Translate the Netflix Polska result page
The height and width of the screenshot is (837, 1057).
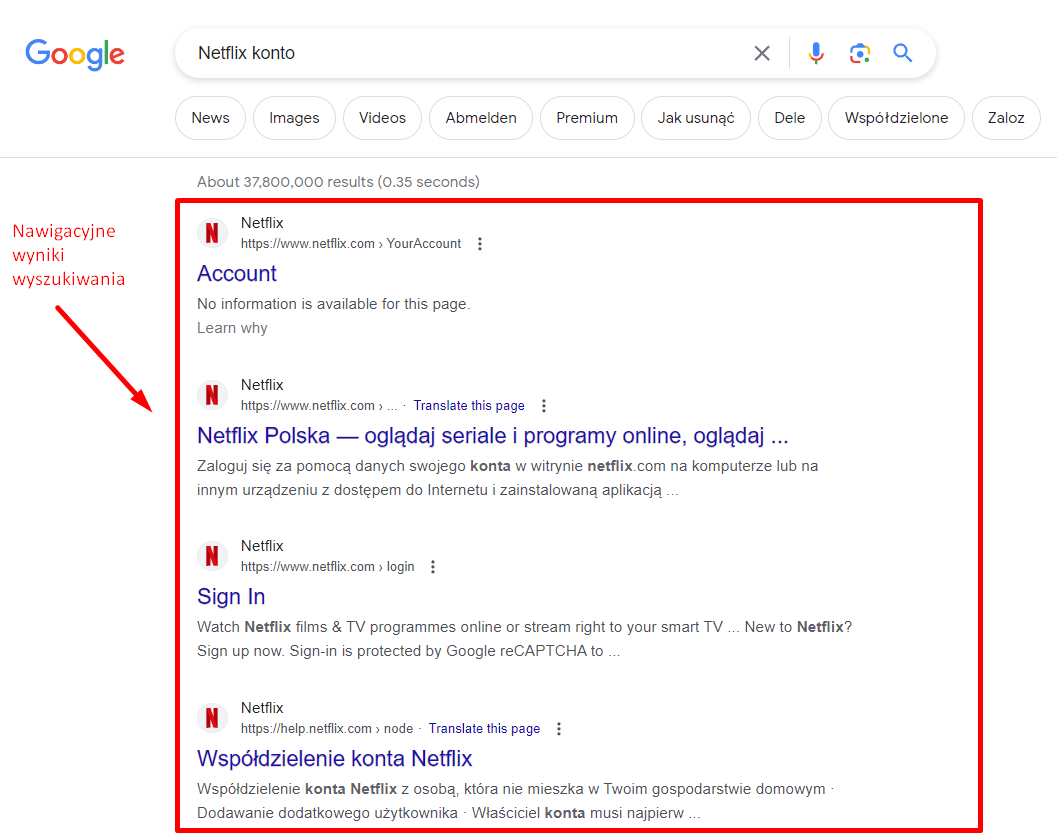pyautogui.click(x=469, y=406)
